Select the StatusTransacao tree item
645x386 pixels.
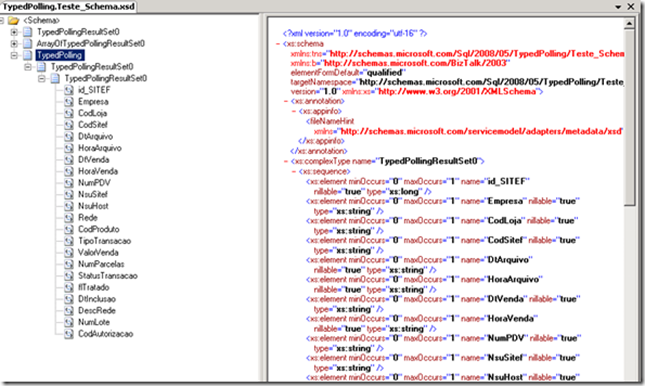click(x=108, y=276)
